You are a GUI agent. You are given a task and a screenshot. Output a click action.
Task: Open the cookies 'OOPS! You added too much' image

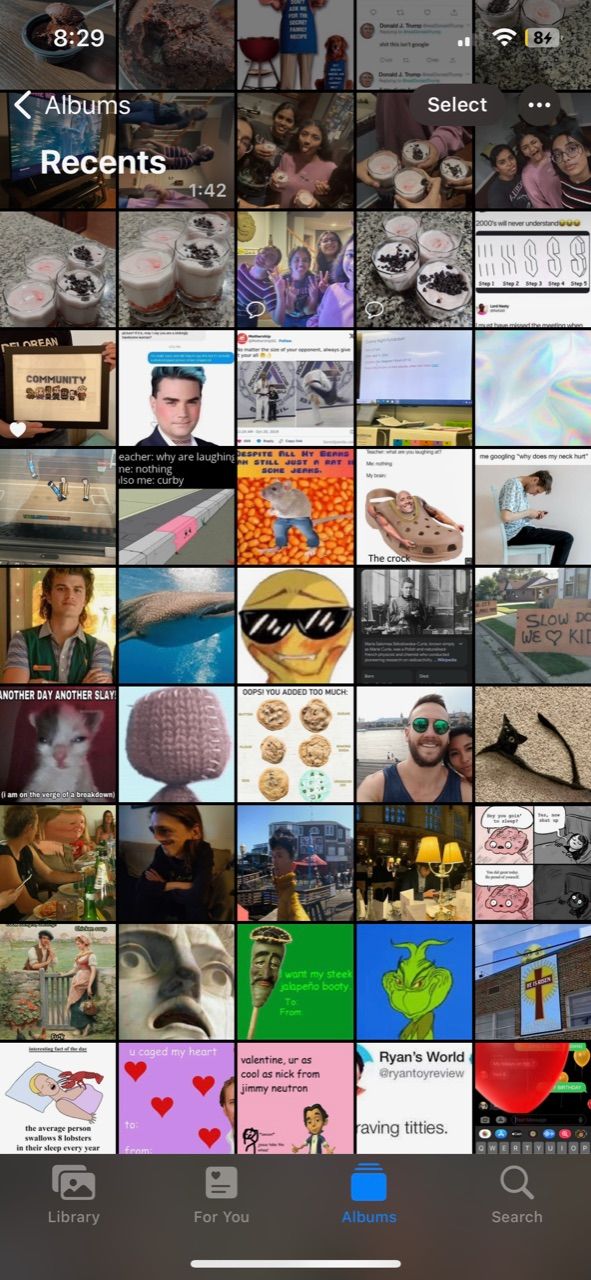tap(295, 744)
